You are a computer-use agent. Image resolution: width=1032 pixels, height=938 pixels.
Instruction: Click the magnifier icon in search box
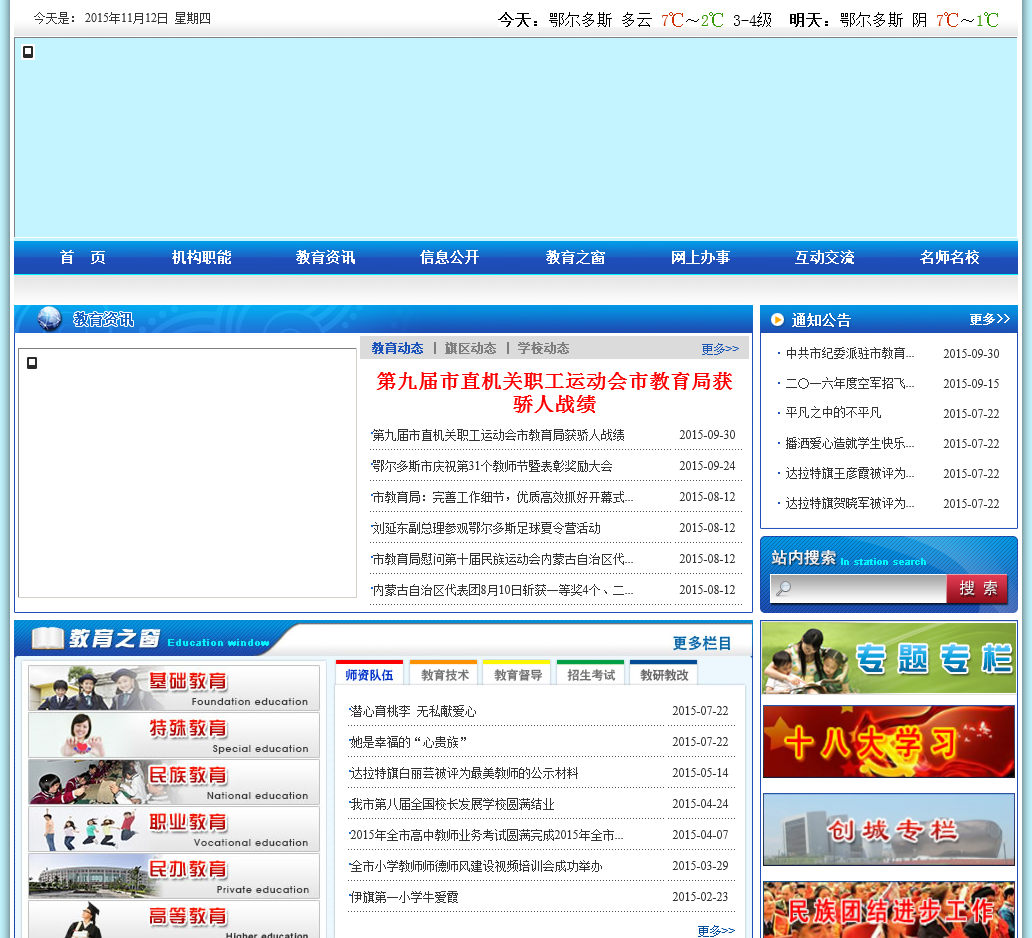[x=783, y=588]
